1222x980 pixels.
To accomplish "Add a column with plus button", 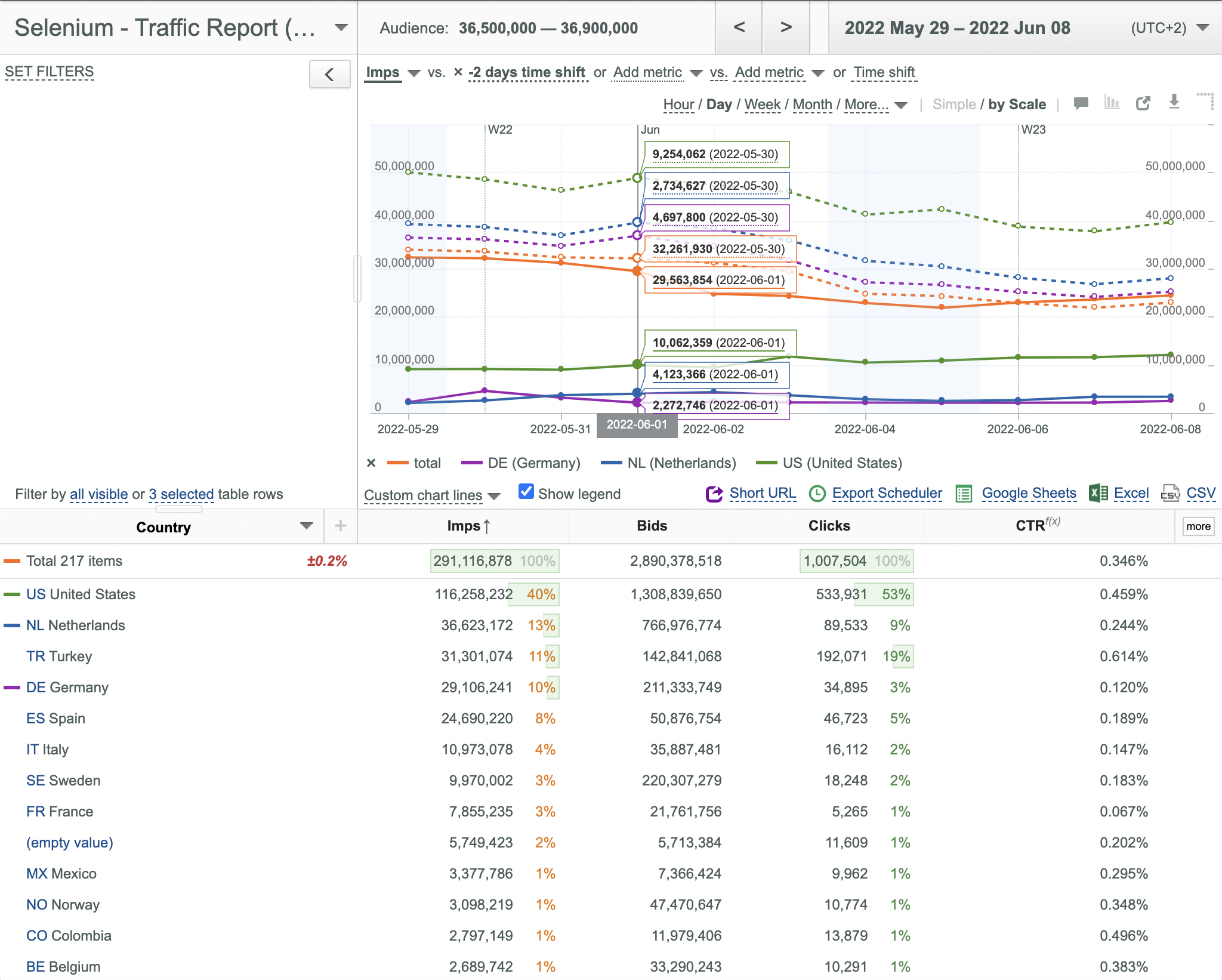I will [340, 526].
